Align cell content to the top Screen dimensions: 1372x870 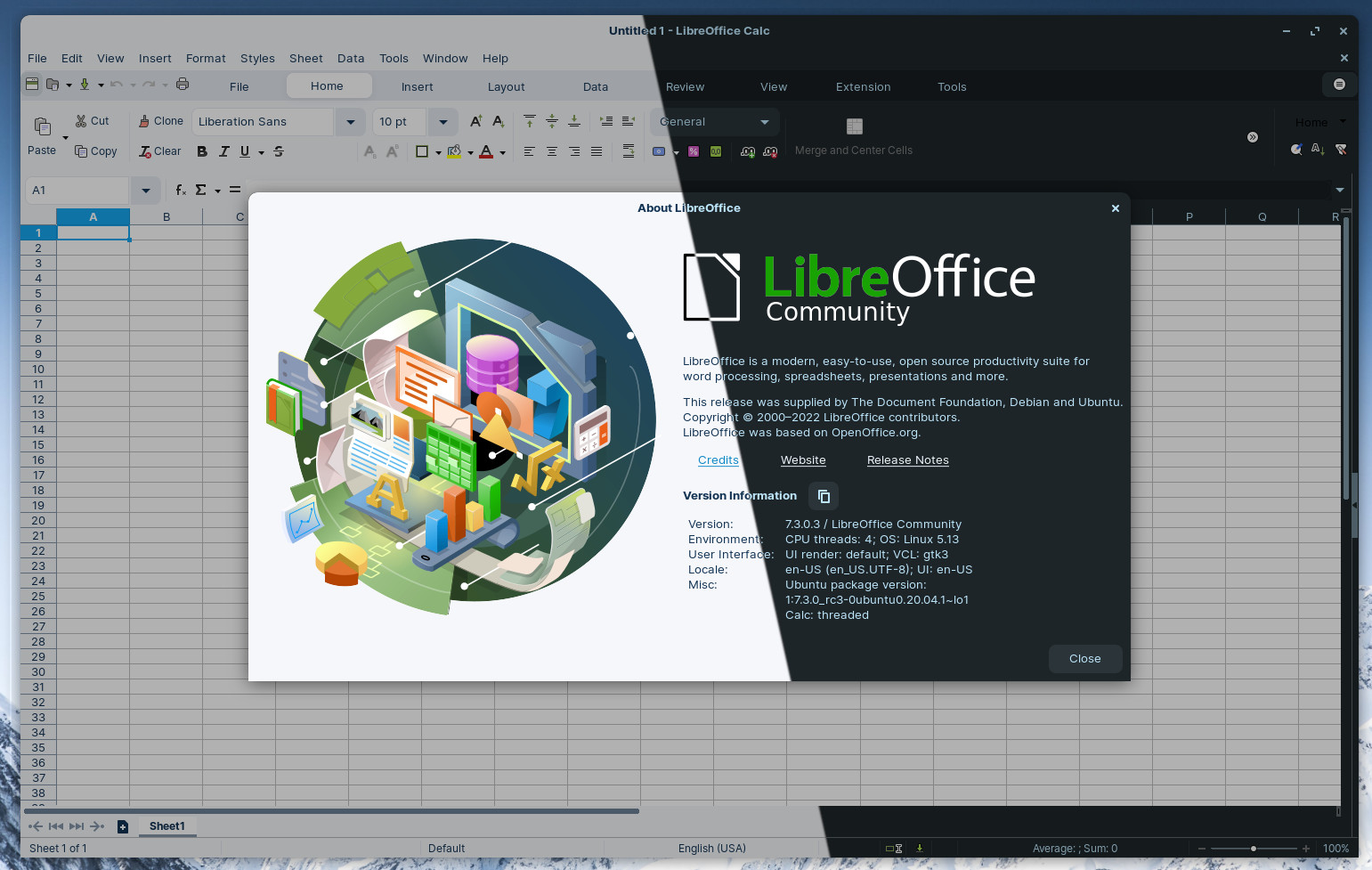coord(530,121)
